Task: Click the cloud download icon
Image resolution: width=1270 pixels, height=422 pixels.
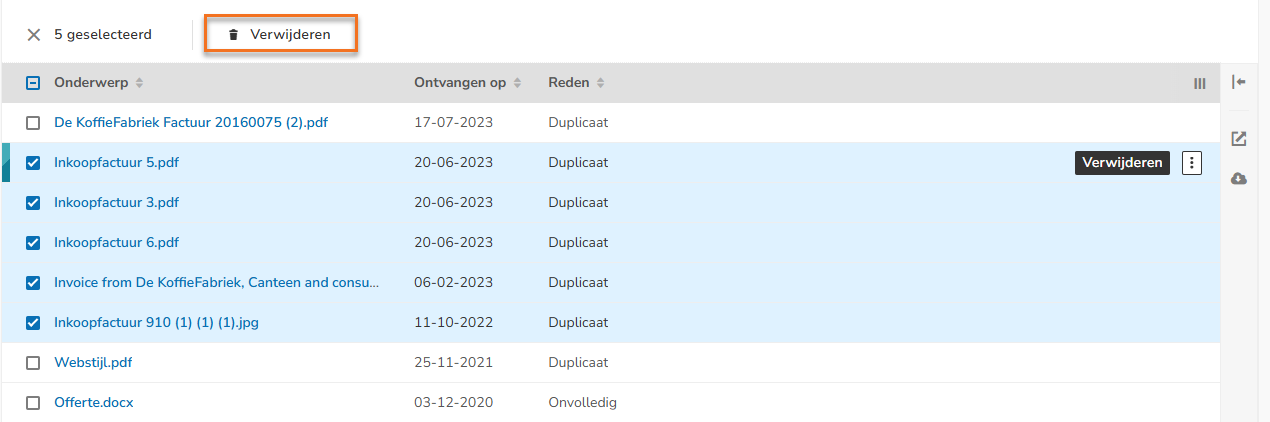Action: 1239,178
